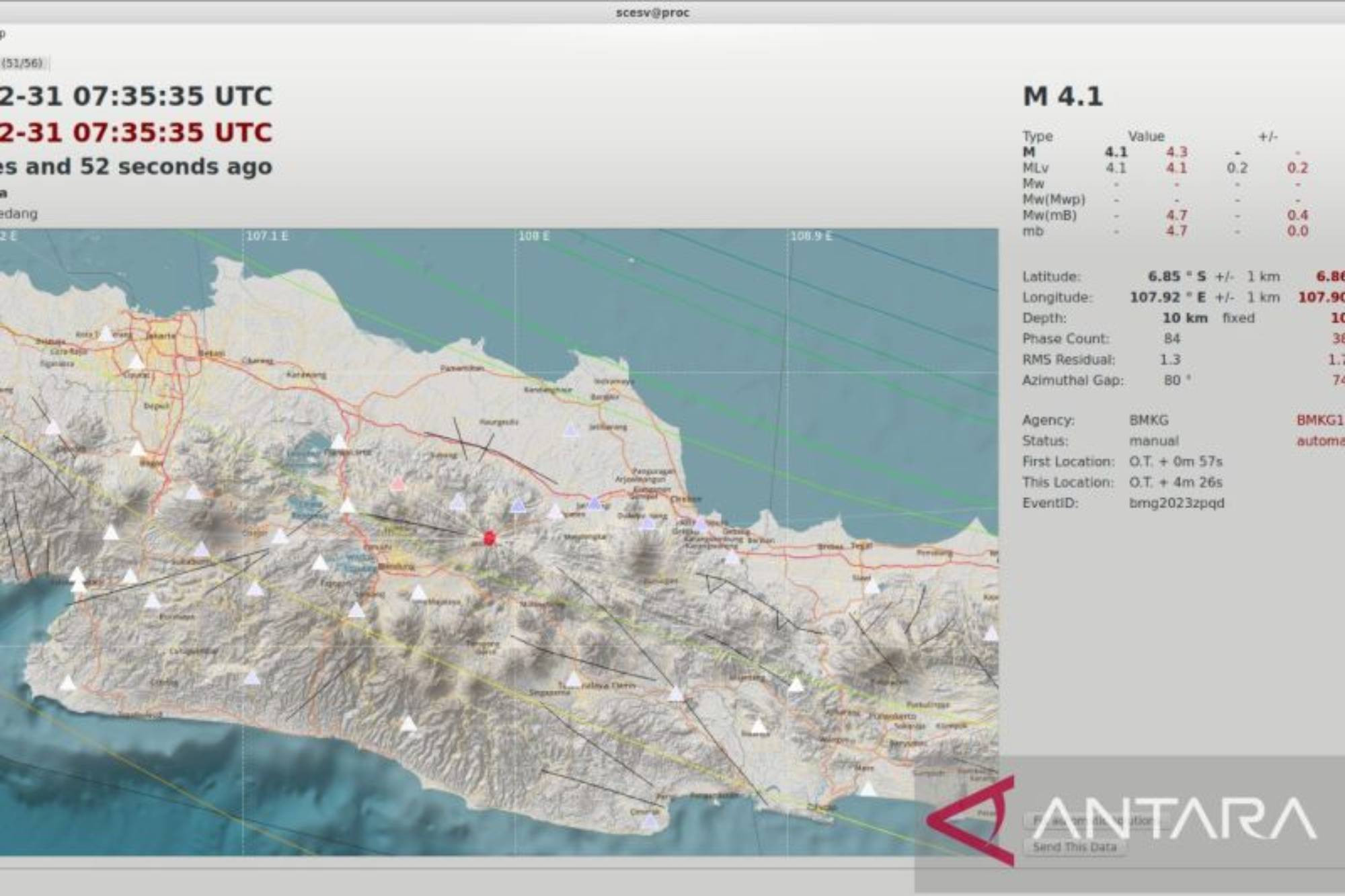Image resolution: width=1345 pixels, height=896 pixels.
Task: Click the depth value 10 km
Action: point(1185,318)
